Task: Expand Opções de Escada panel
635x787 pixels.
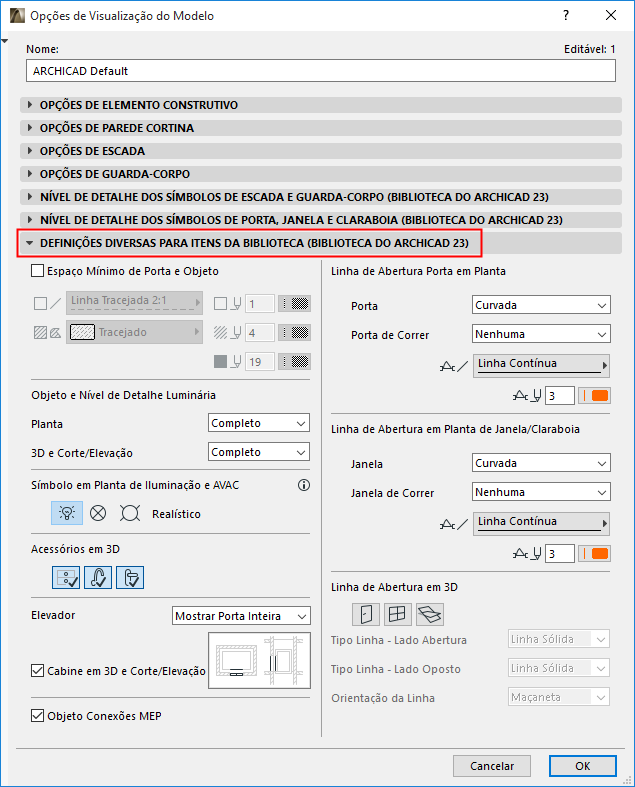Action: pyautogui.click(x=321, y=151)
